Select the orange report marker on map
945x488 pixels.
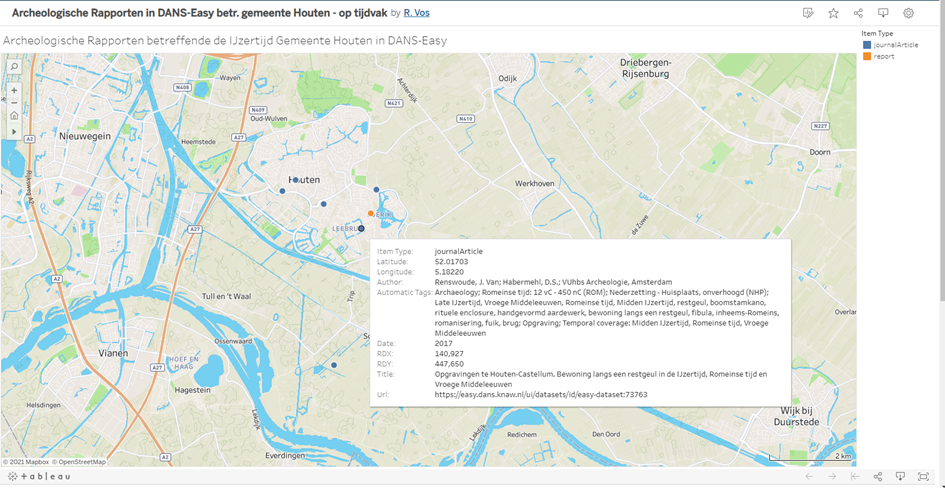pos(371,214)
